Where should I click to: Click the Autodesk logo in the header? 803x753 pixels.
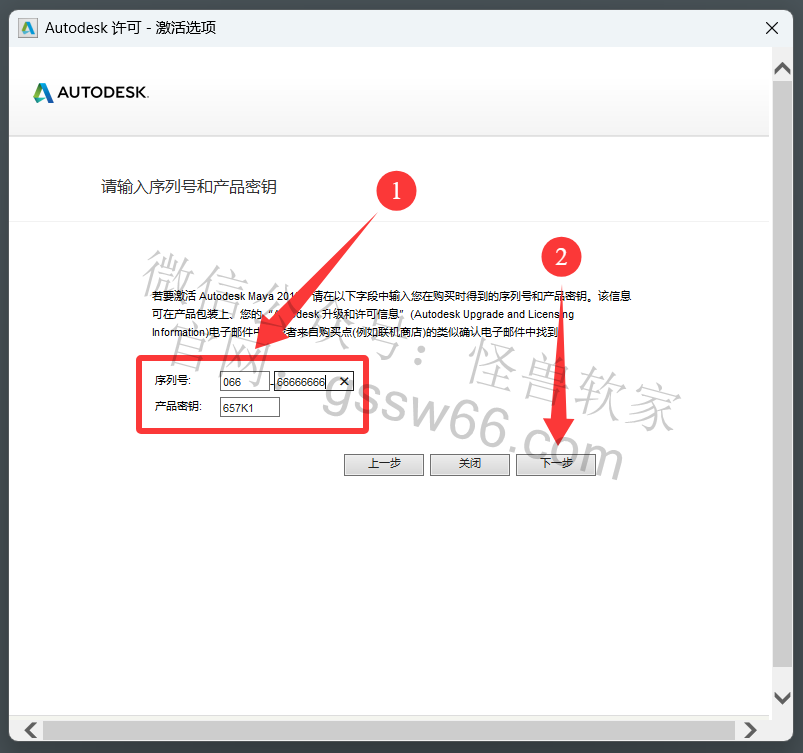tap(91, 93)
